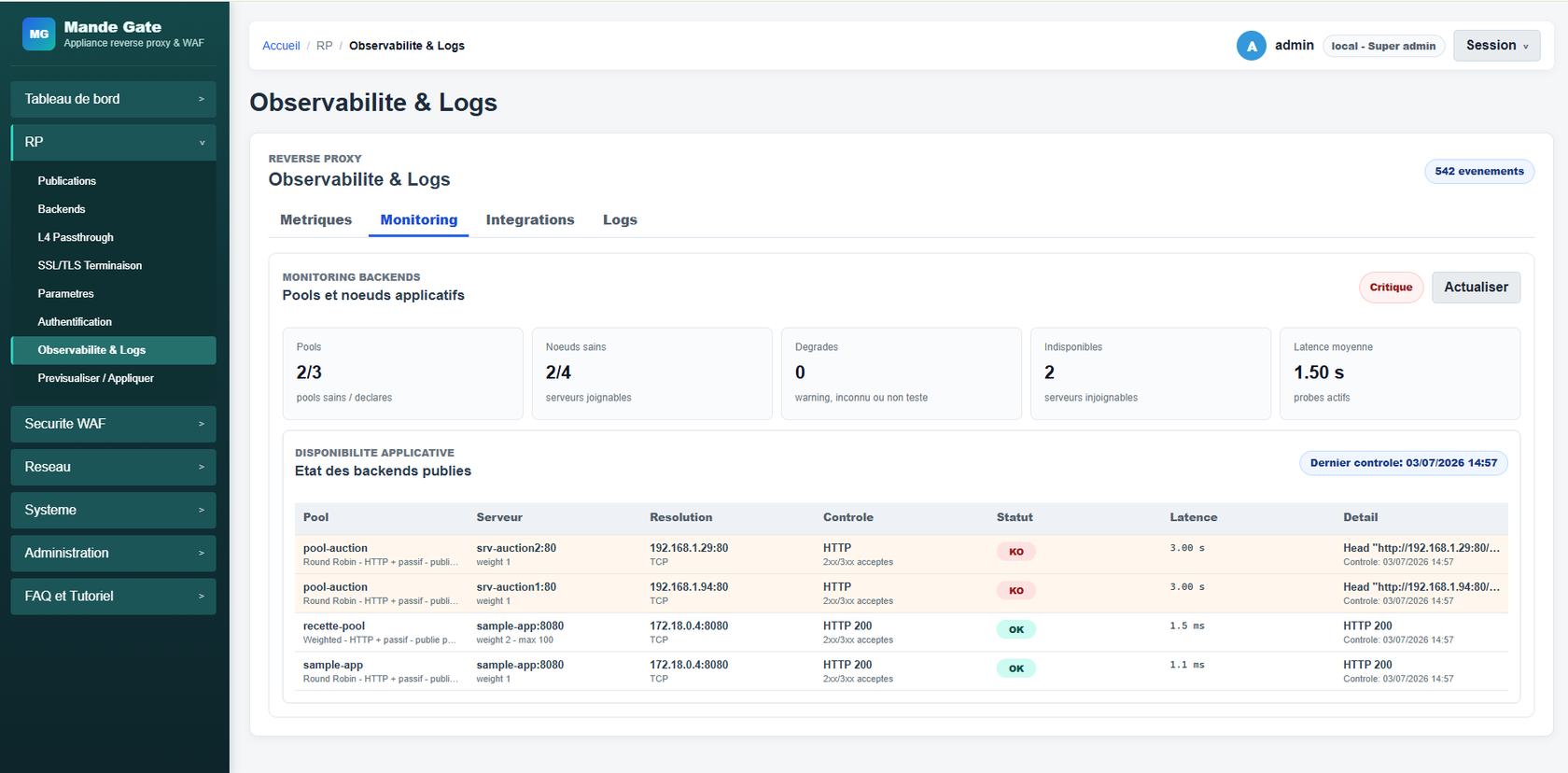Expand the Tableau de bord menu
Image resolution: width=1568 pixels, height=773 pixels.
click(x=114, y=99)
